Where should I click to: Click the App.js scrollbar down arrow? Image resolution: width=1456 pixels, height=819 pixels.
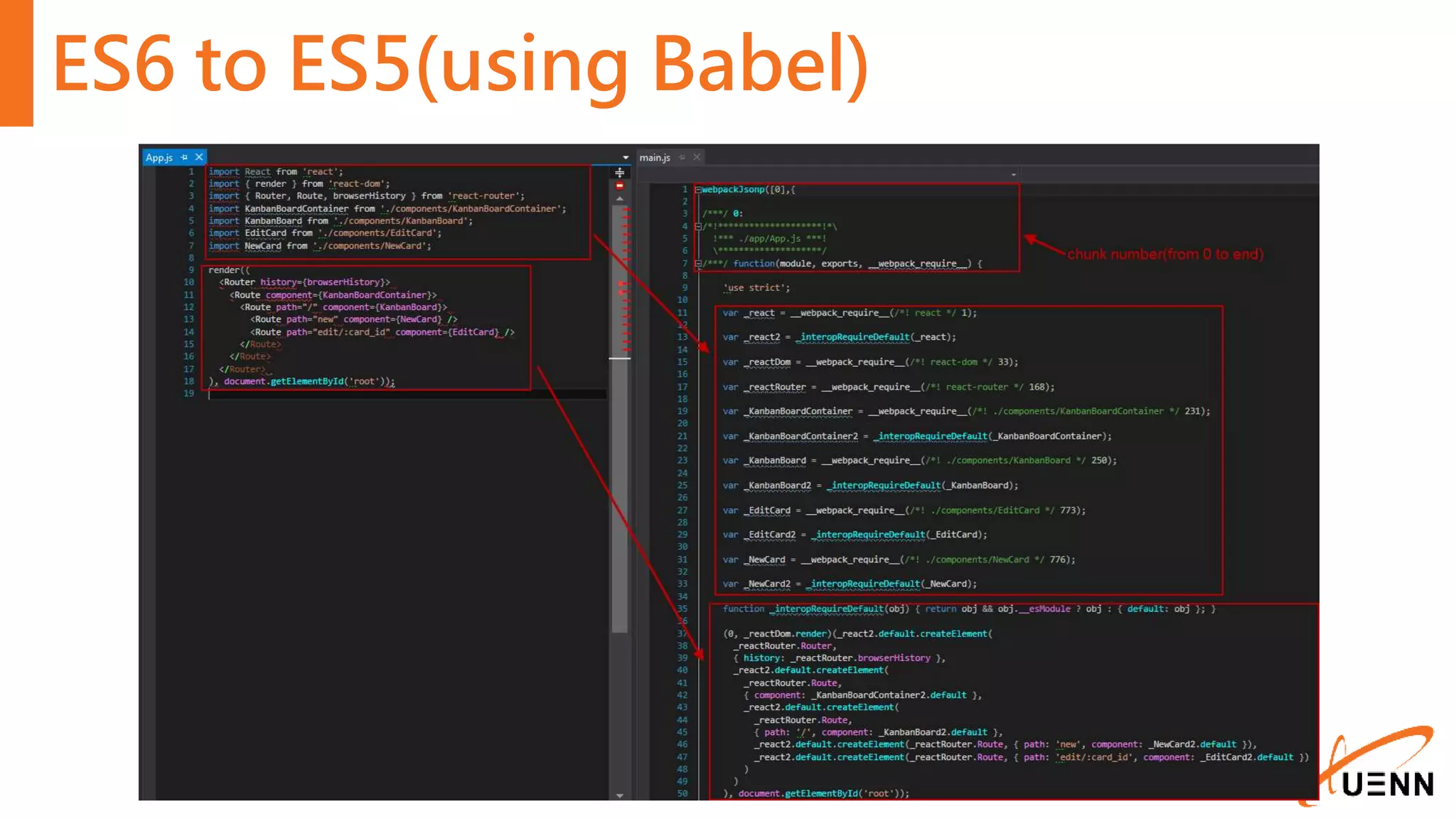click(x=620, y=796)
